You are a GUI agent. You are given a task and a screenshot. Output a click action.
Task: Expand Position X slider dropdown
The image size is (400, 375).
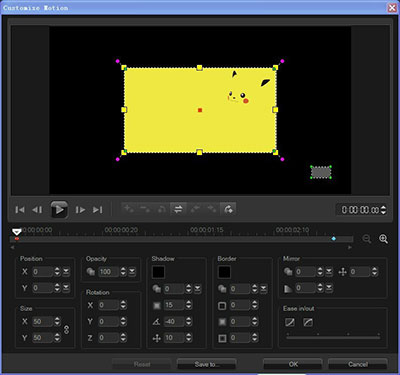tap(66, 272)
